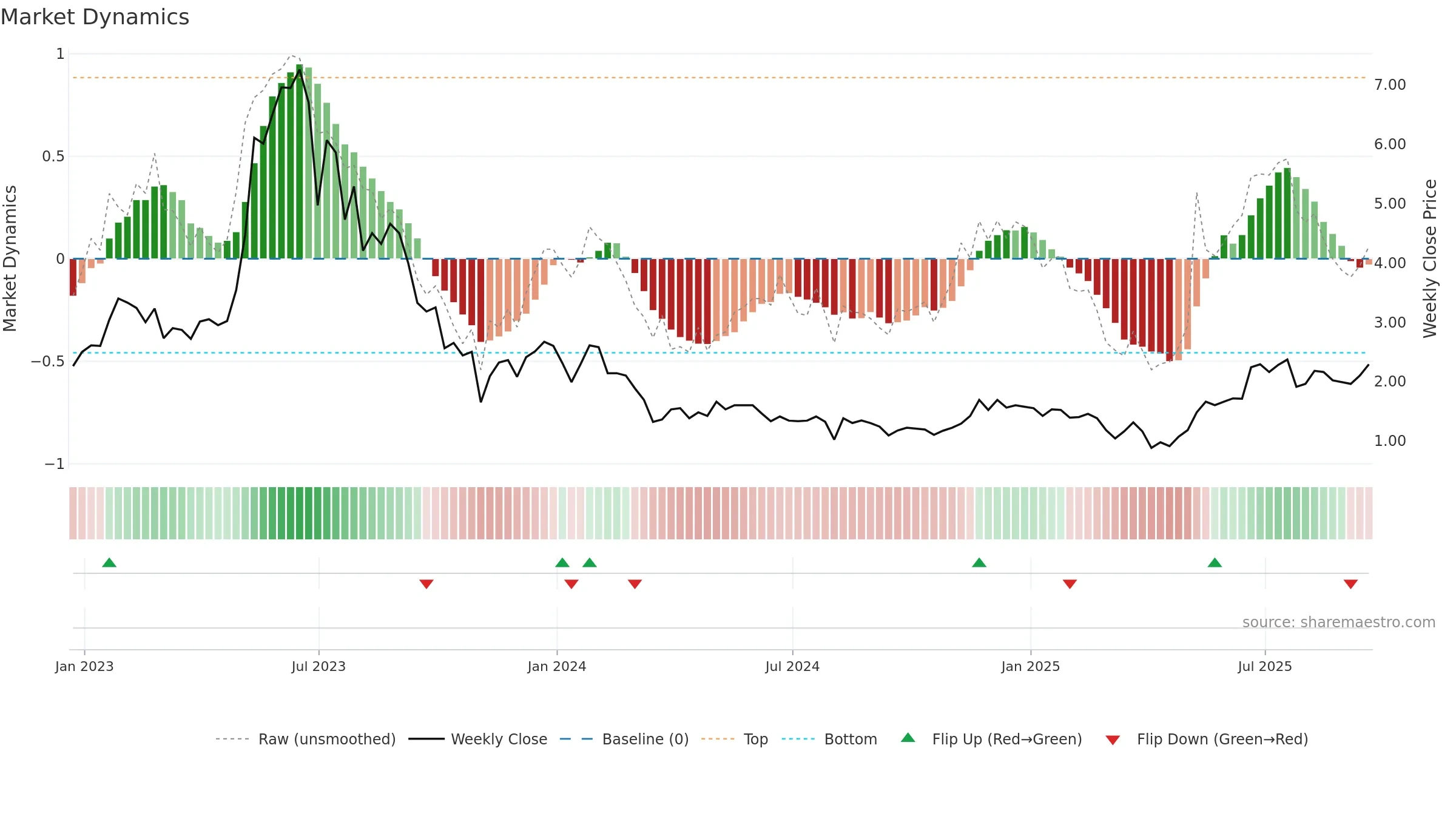This screenshot has height=819, width=1456.
Task: Click the Jan 2025 axis label
Action: coord(1031,666)
